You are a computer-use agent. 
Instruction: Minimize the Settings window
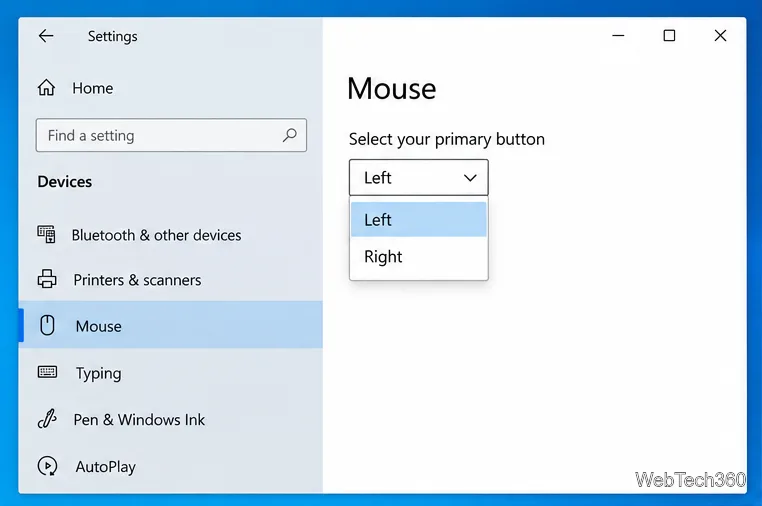(618, 35)
